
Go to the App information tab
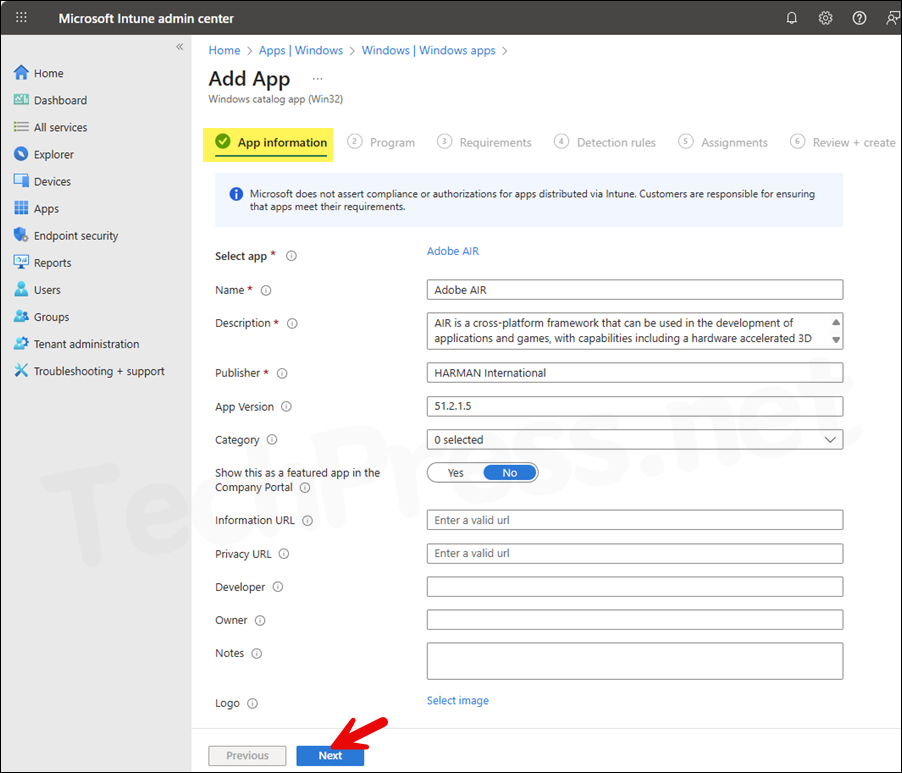point(270,142)
